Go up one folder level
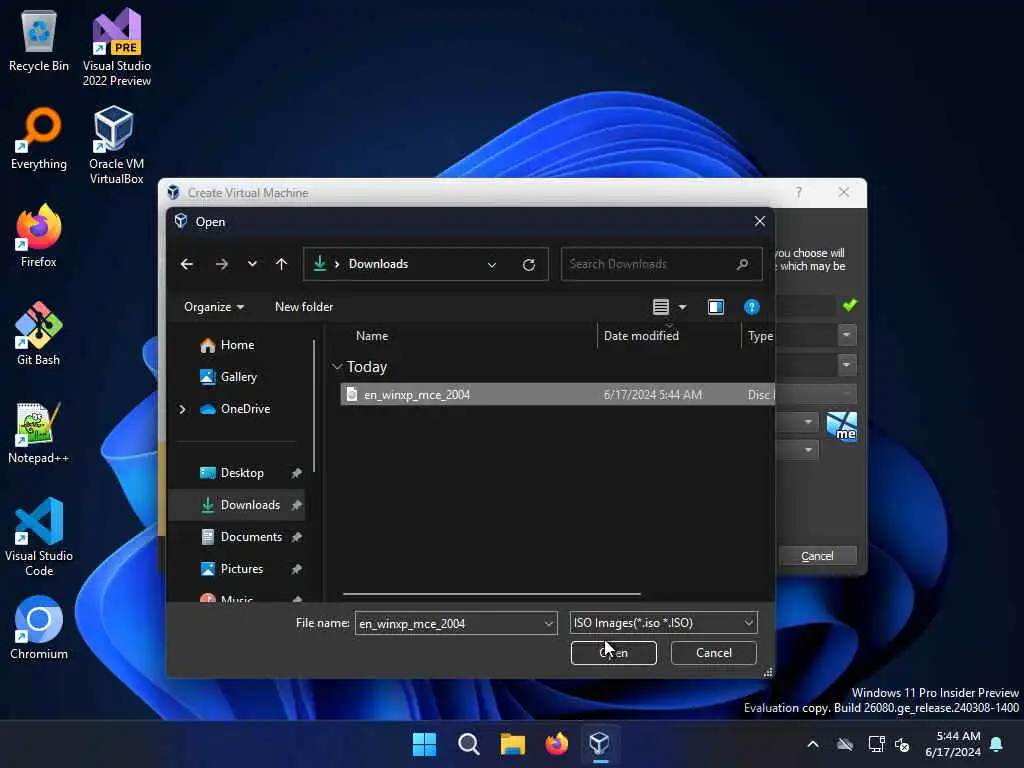This screenshot has height=768, width=1024. 281,264
